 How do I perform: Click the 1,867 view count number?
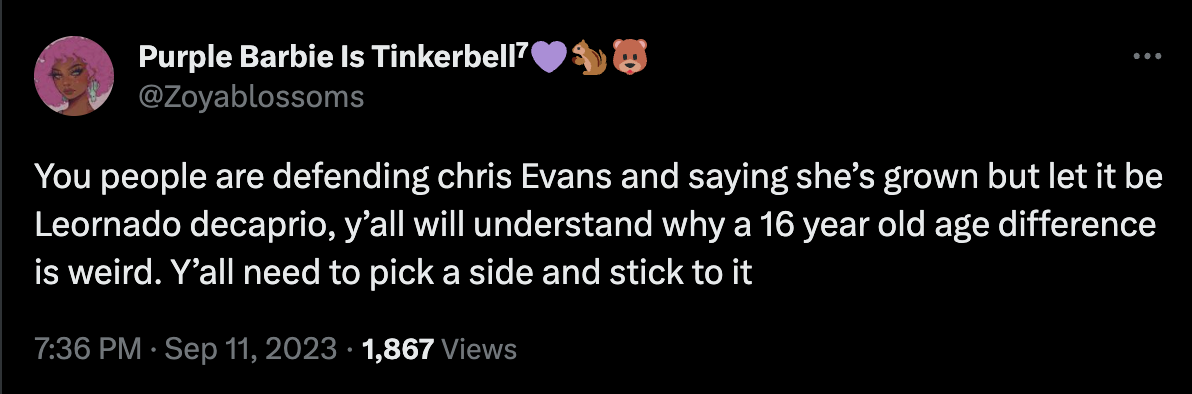(398, 350)
